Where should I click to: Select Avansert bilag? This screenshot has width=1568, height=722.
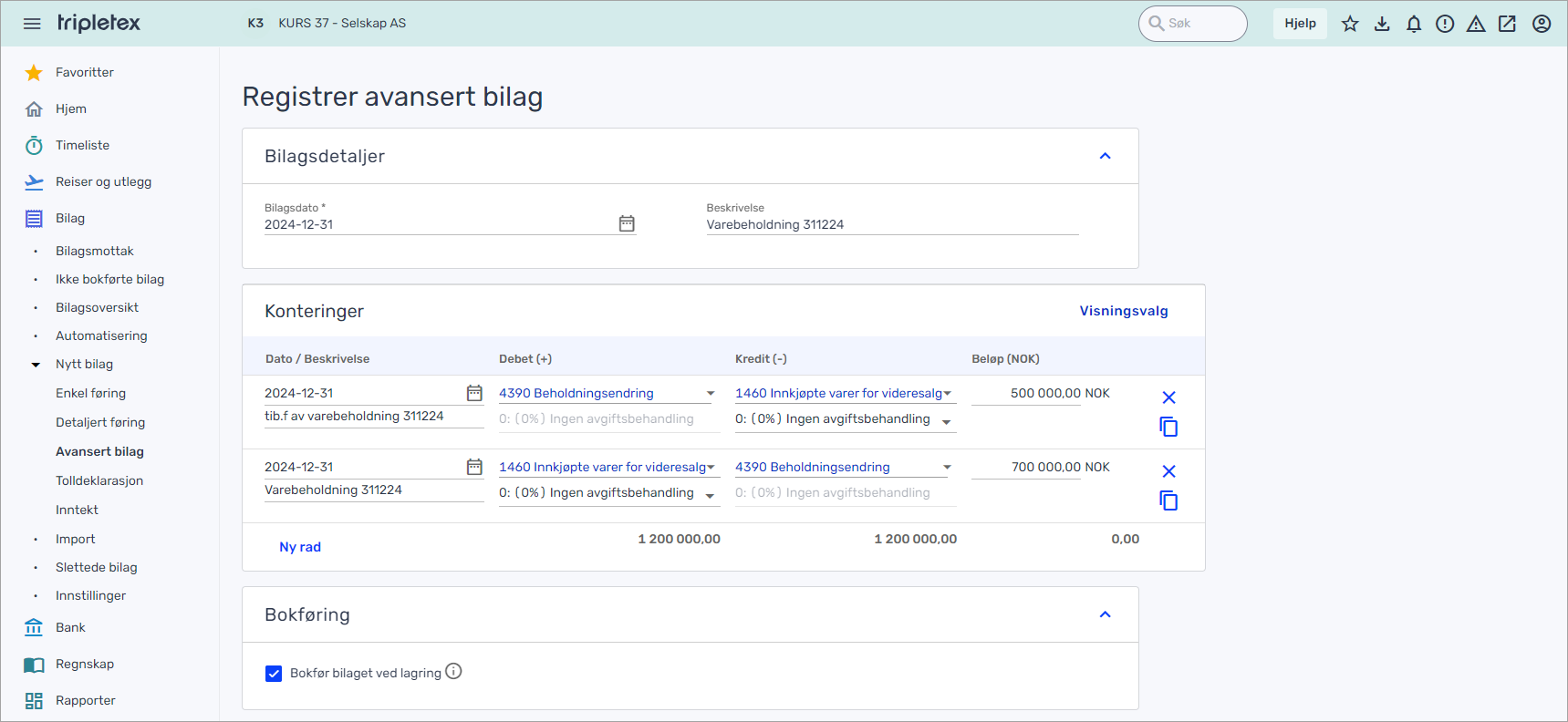click(99, 451)
